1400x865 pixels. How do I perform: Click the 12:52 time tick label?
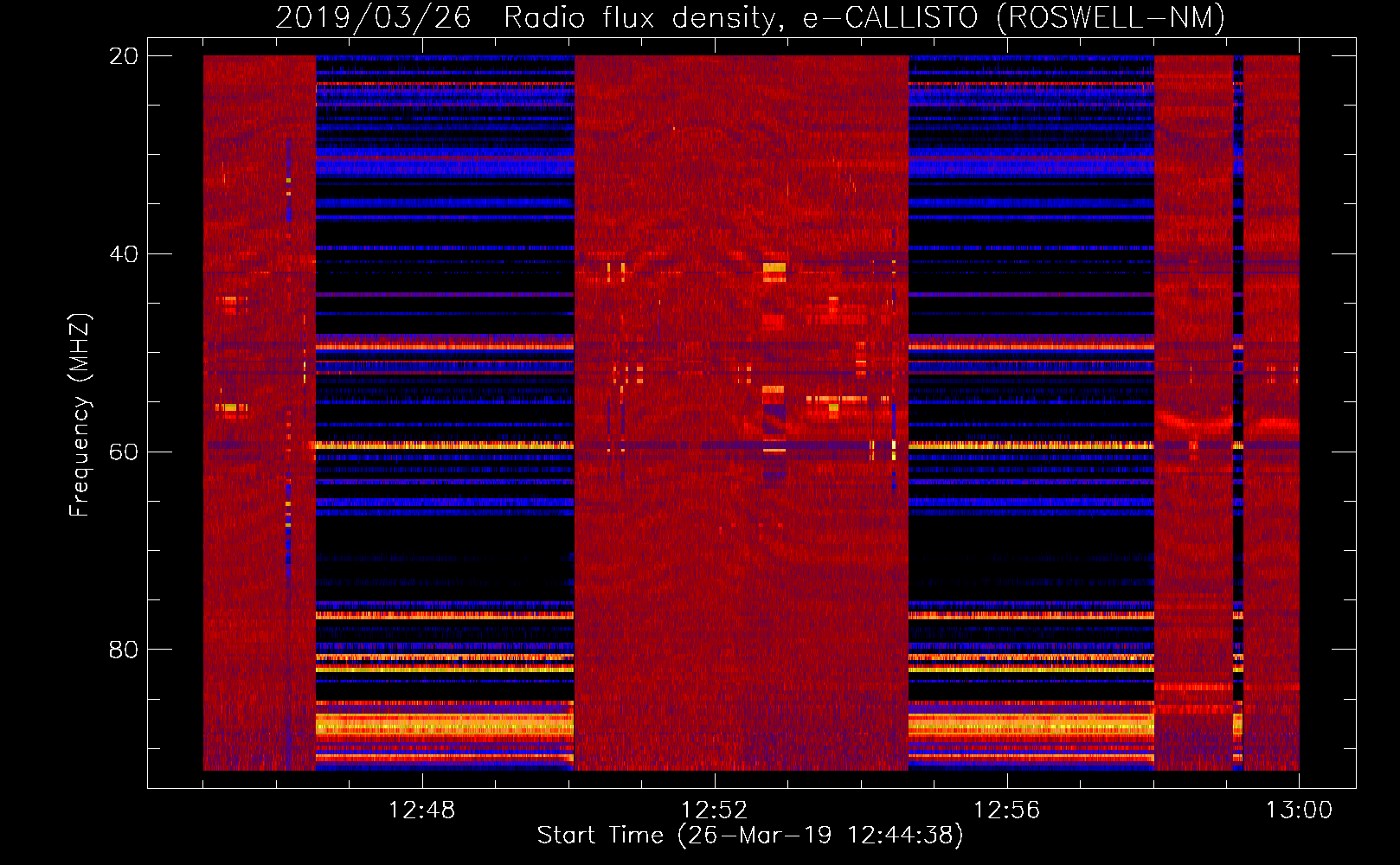[x=714, y=811]
